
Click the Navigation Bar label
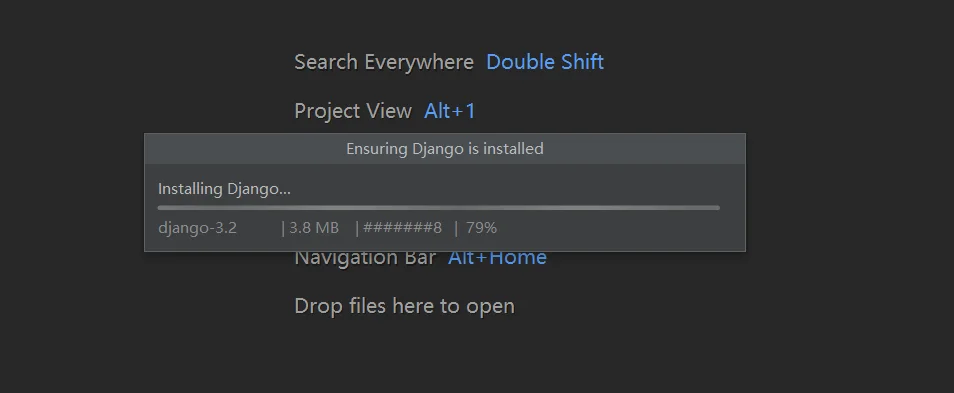click(365, 258)
